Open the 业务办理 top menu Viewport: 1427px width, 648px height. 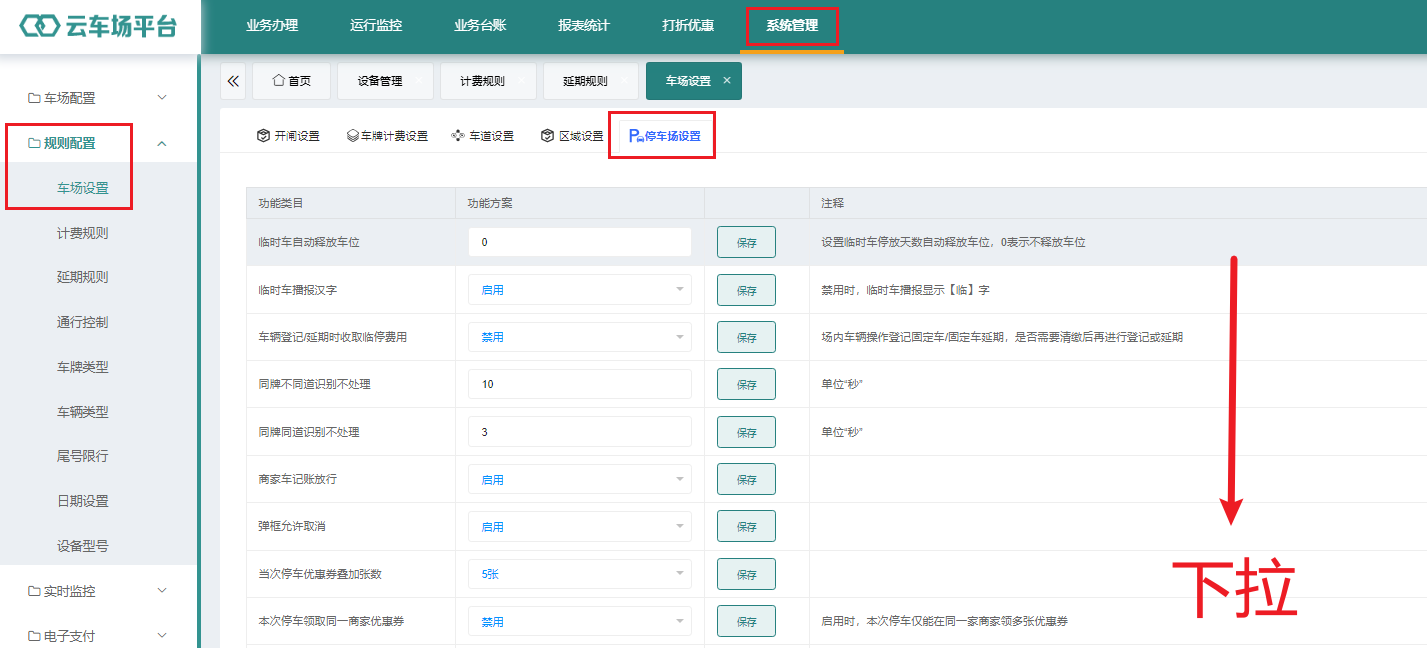pyautogui.click(x=272, y=26)
